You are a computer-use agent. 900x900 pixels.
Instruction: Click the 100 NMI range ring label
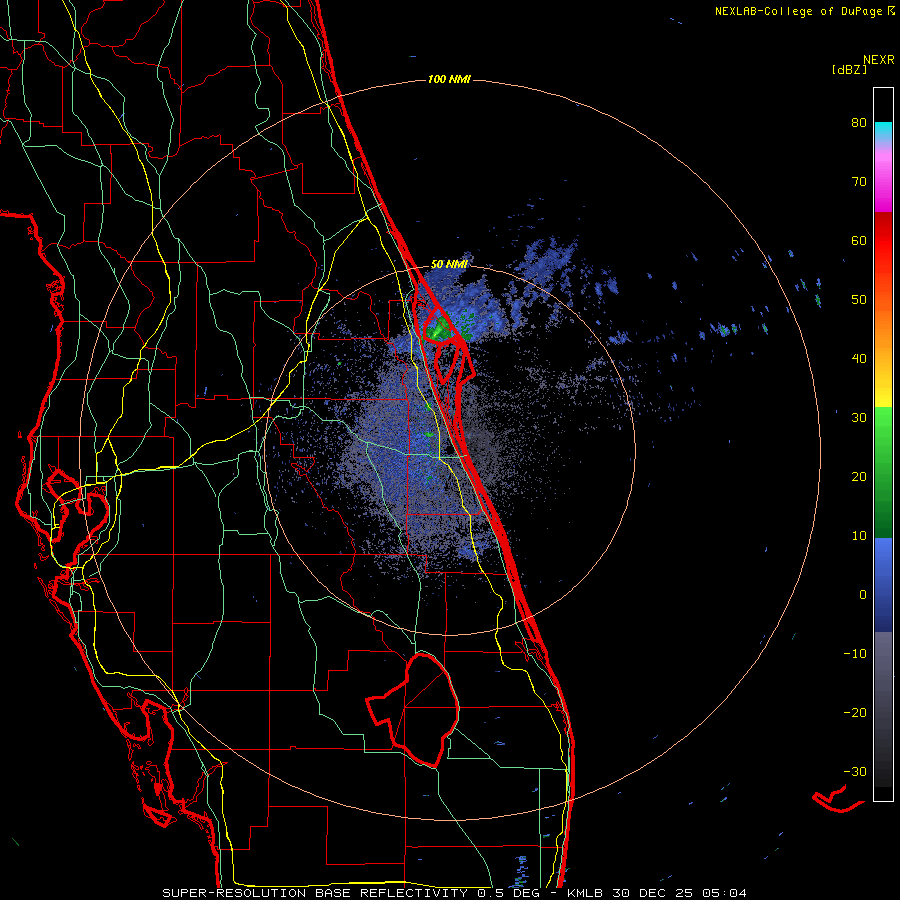tap(449, 79)
